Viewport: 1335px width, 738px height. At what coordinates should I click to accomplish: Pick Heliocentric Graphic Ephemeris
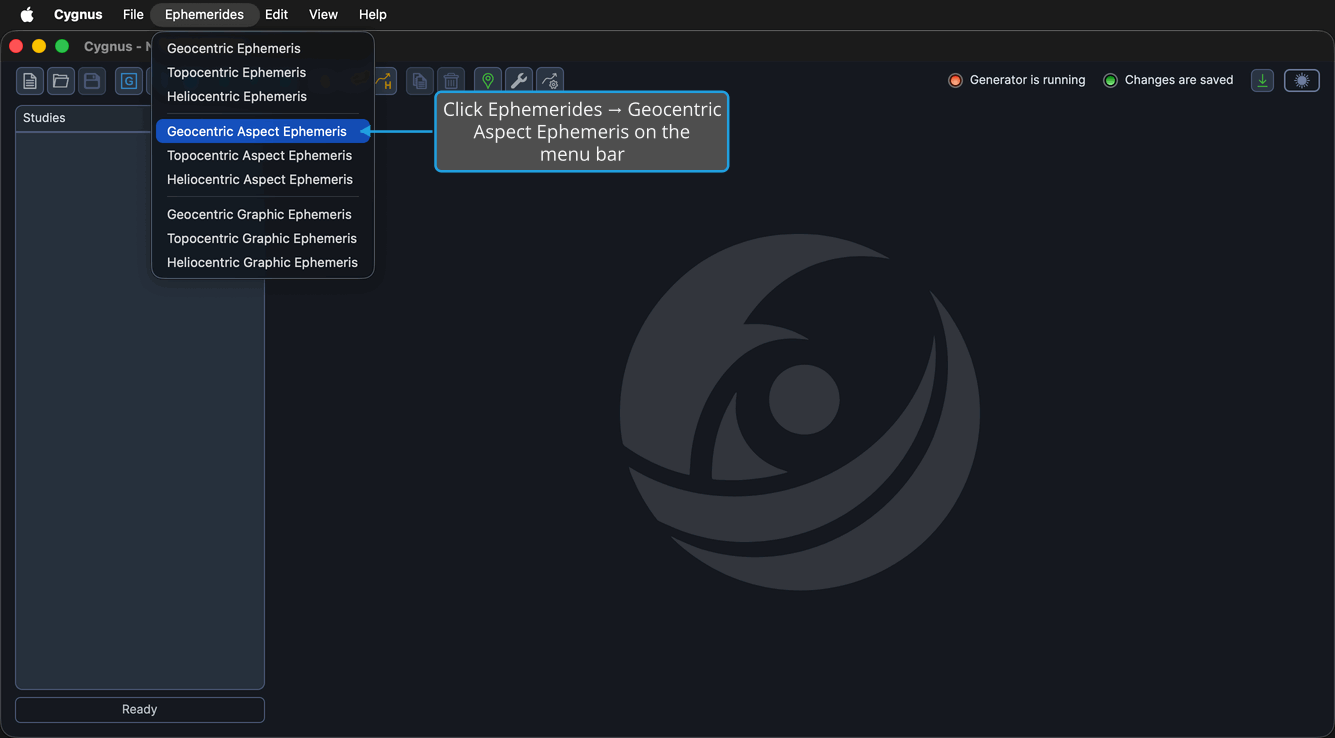(x=263, y=262)
